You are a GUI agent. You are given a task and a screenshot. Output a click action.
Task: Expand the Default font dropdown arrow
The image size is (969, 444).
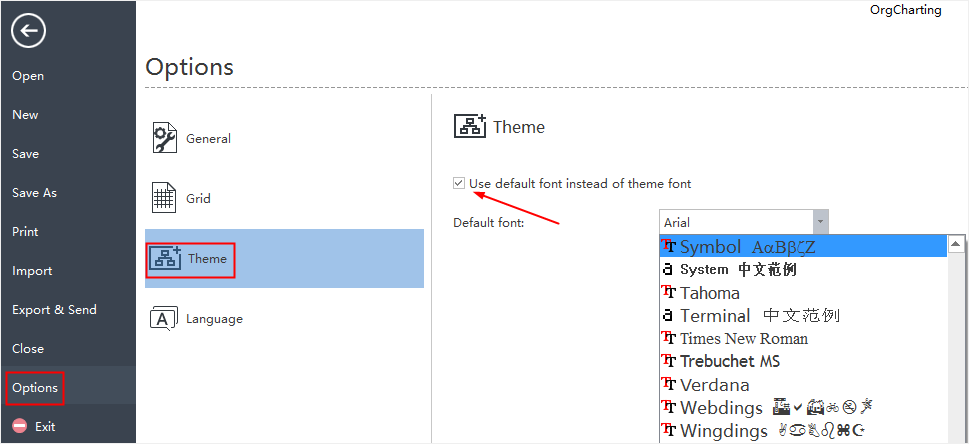coord(821,221)
